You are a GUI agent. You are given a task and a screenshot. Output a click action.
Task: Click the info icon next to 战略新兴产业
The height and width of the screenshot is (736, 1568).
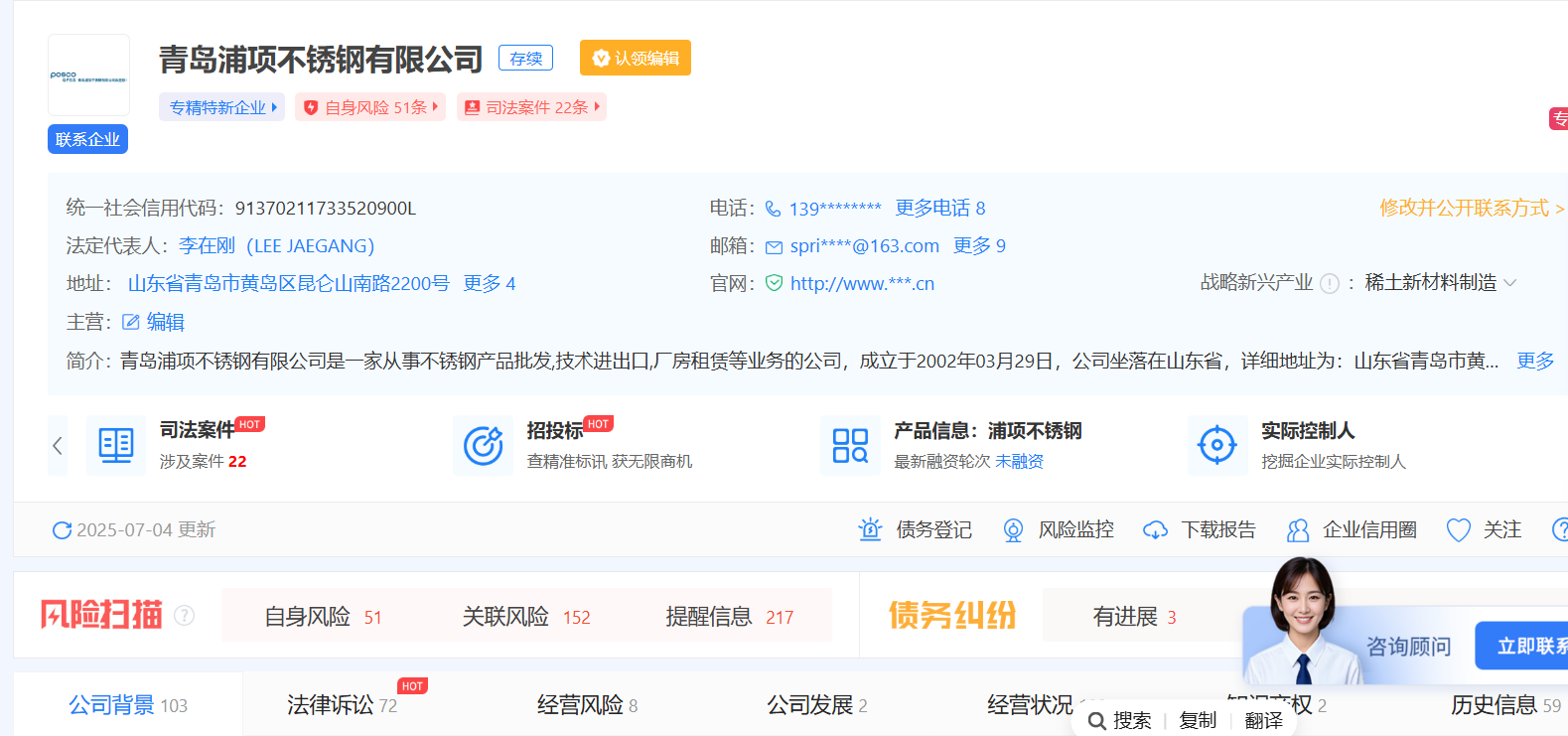click(1330, 283)
